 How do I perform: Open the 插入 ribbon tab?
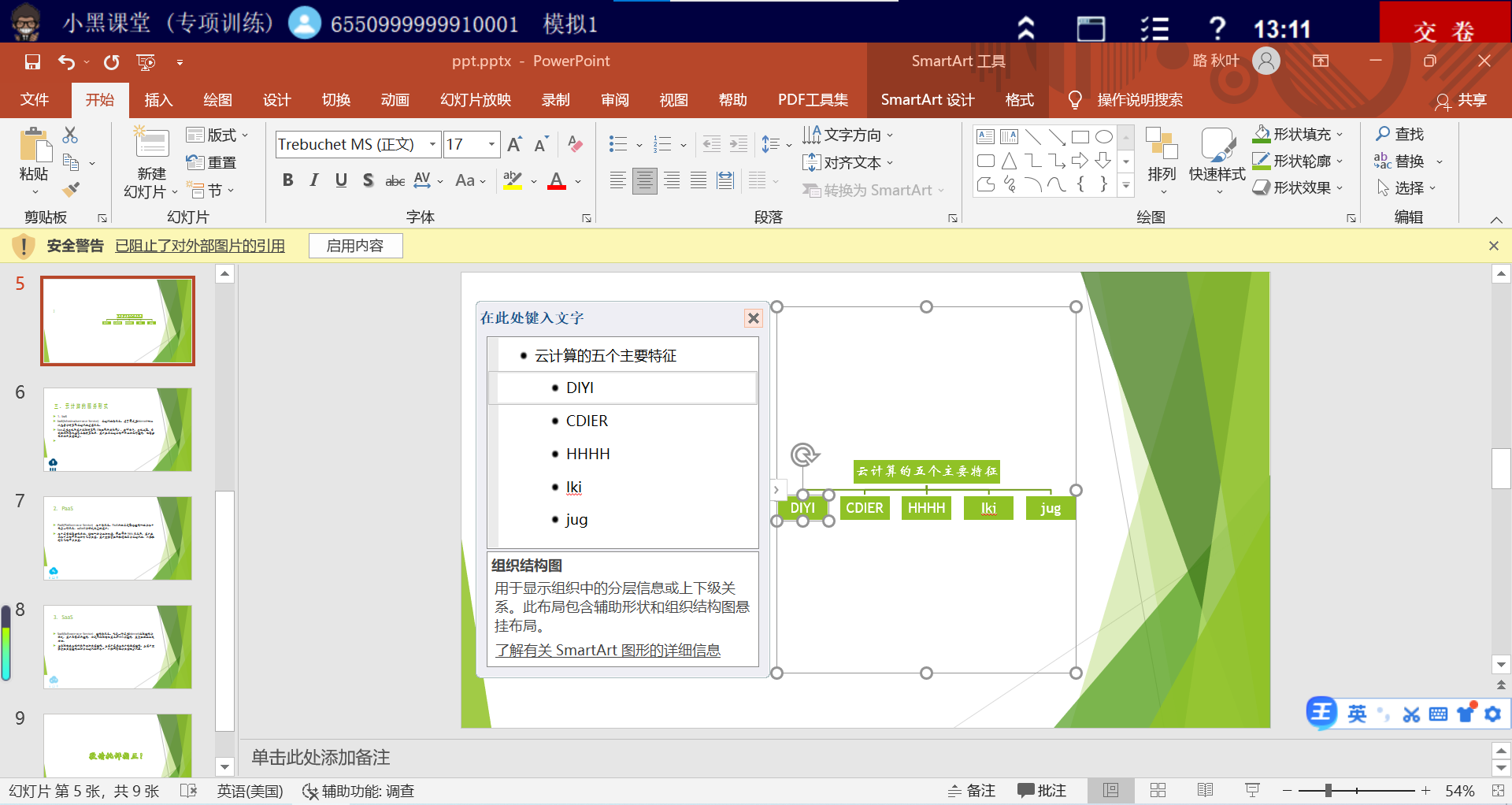(x=158, y=100)
